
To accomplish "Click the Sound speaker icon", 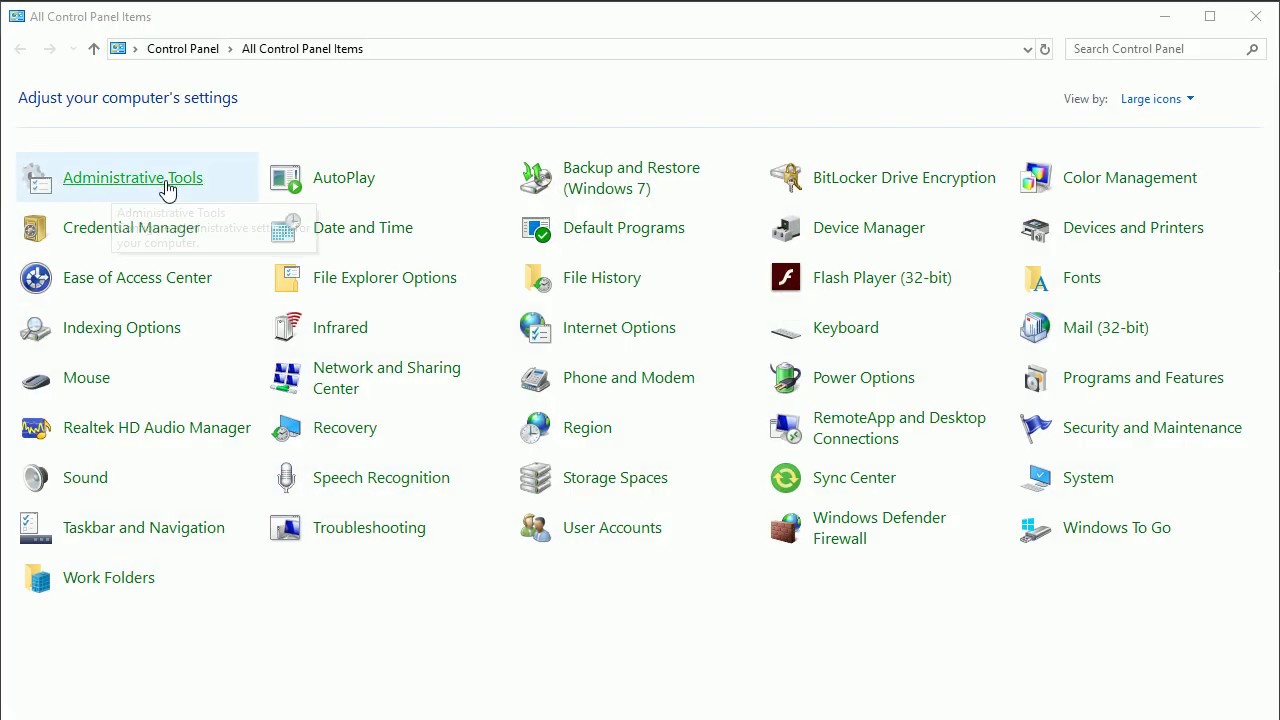I will coord(36,478).
